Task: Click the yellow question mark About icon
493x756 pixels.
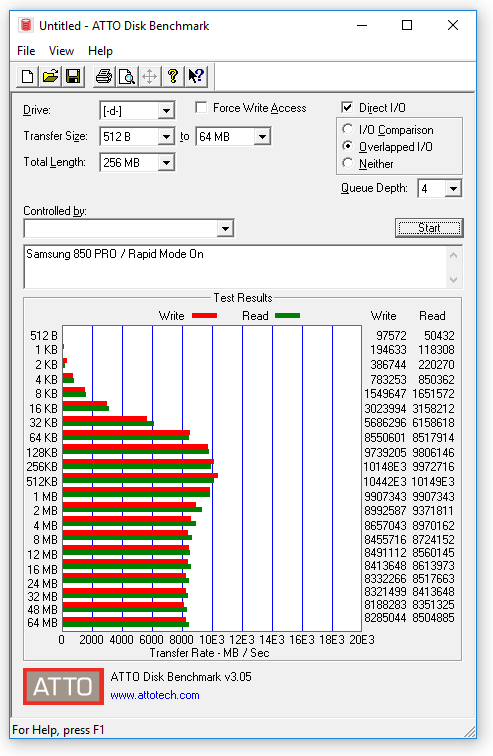Action: [173, 76]
